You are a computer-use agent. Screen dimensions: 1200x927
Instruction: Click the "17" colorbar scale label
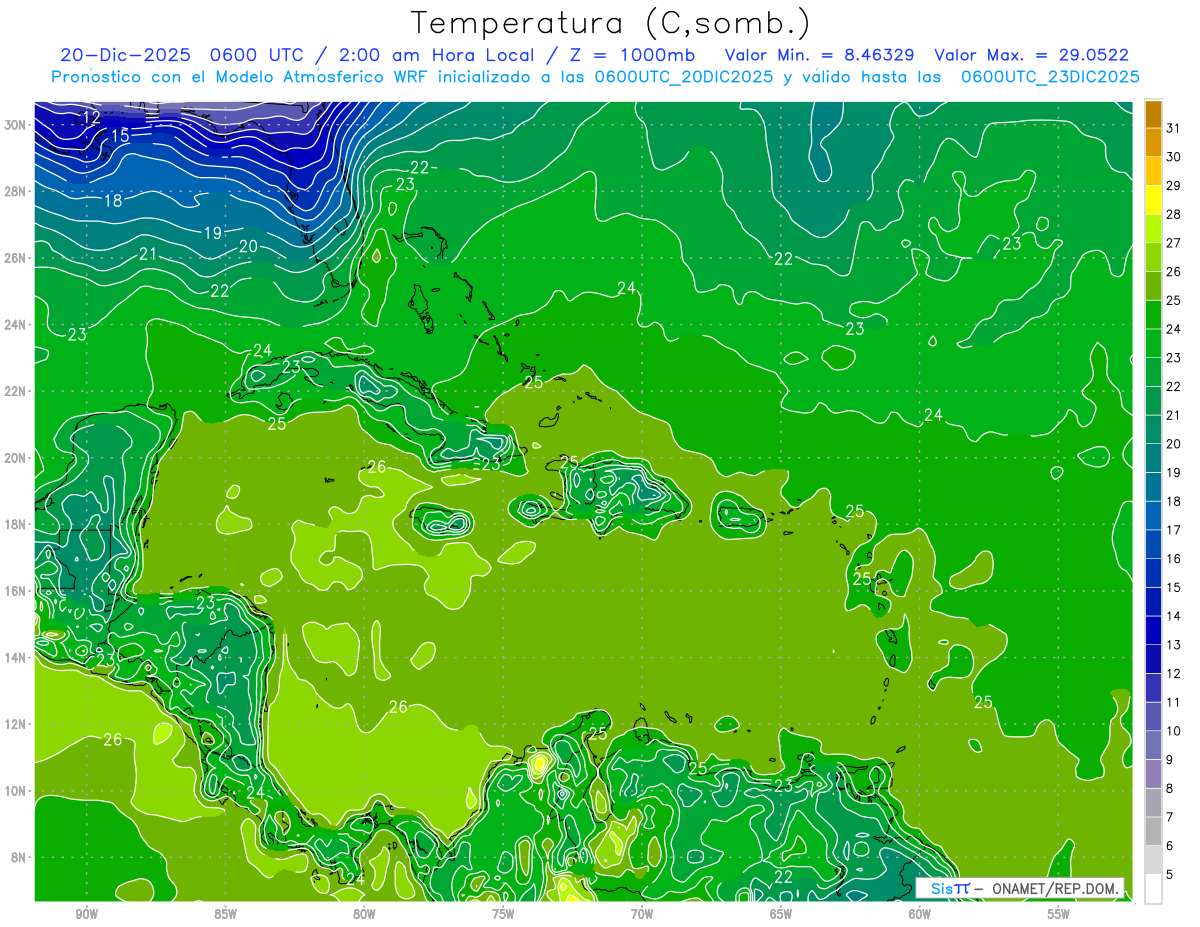(1174, 530)
